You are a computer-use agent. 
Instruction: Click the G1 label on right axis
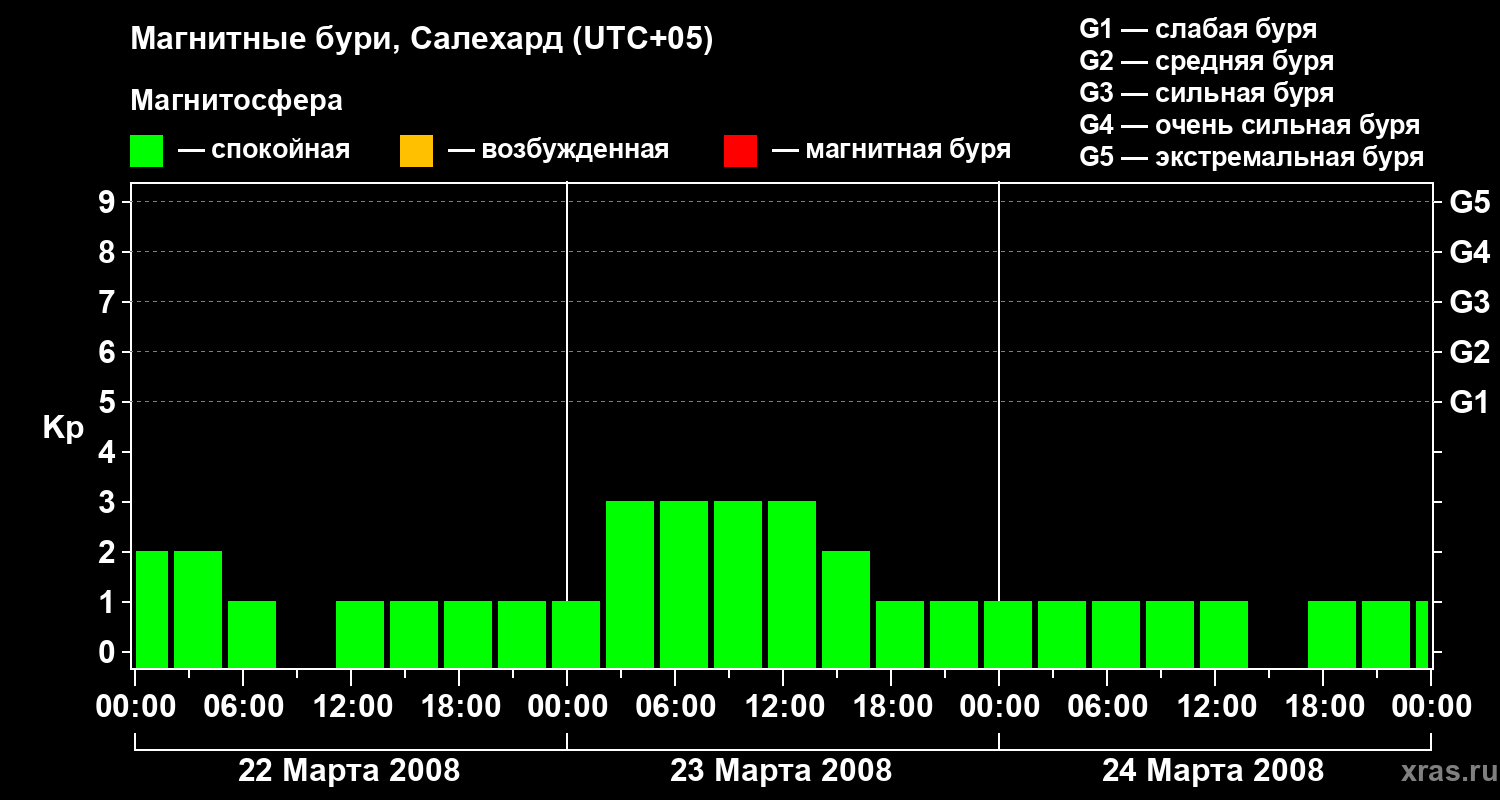pos(1469,403)
